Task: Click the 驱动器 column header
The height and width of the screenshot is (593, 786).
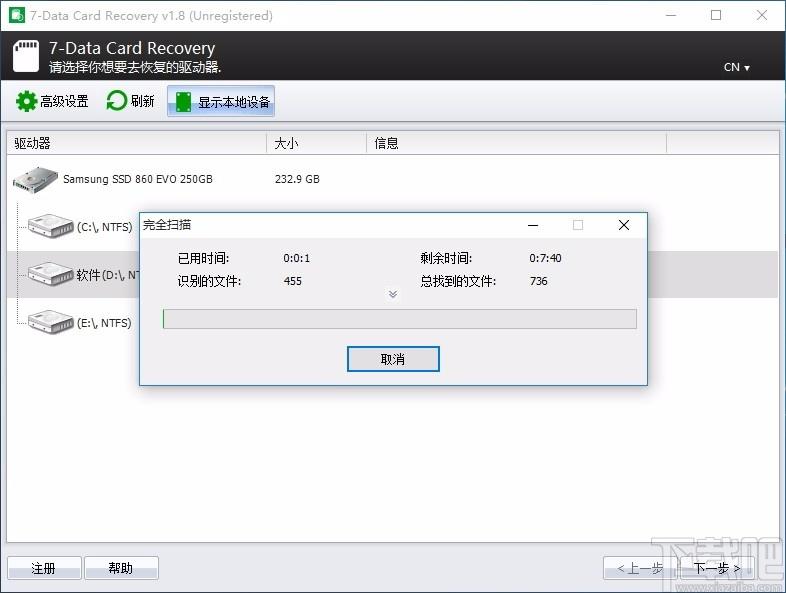Action: tap(136, 143)
